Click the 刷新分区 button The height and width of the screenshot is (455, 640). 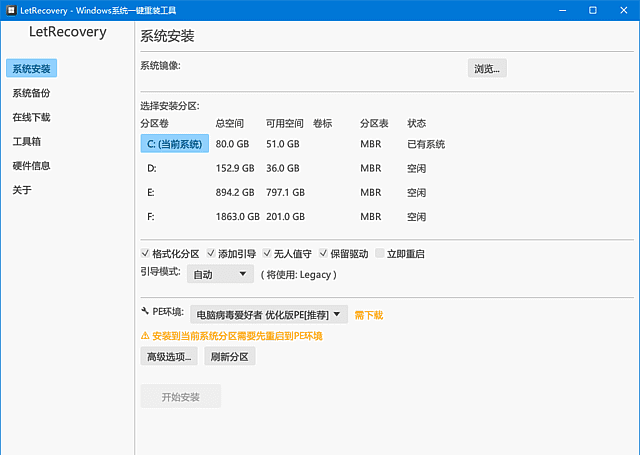point(229,356)
